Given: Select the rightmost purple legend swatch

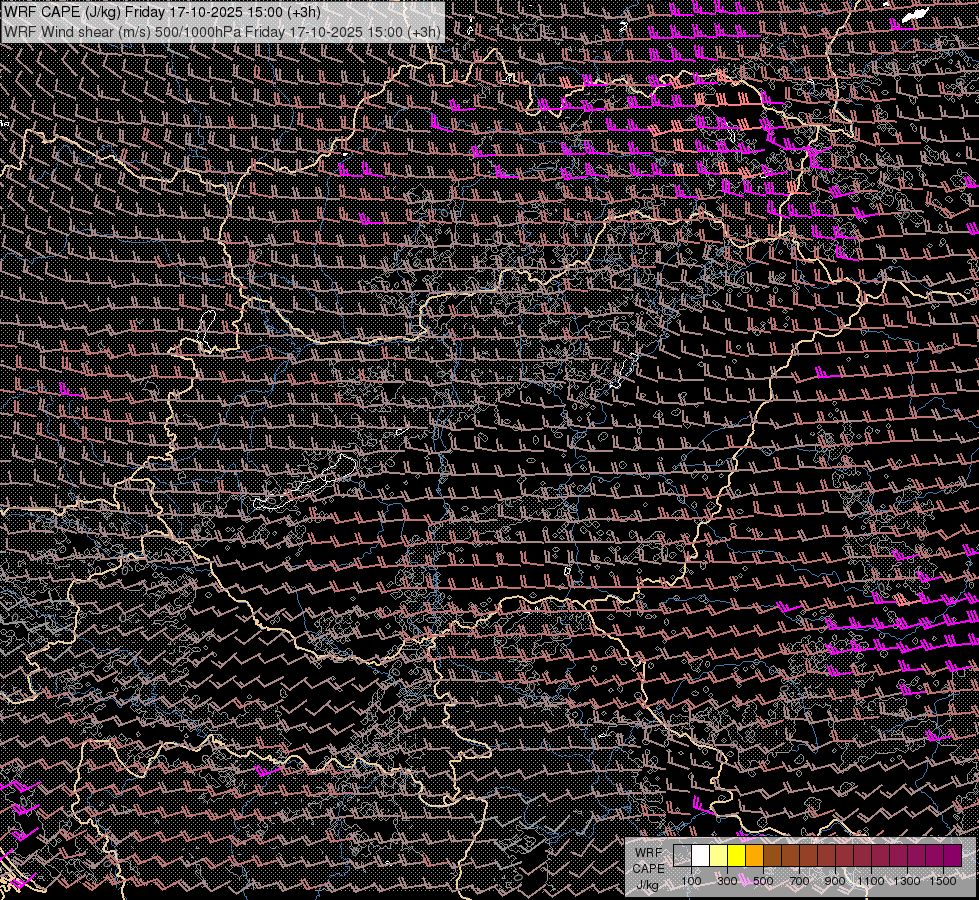Looking at the screenshot, I should 952,856.
